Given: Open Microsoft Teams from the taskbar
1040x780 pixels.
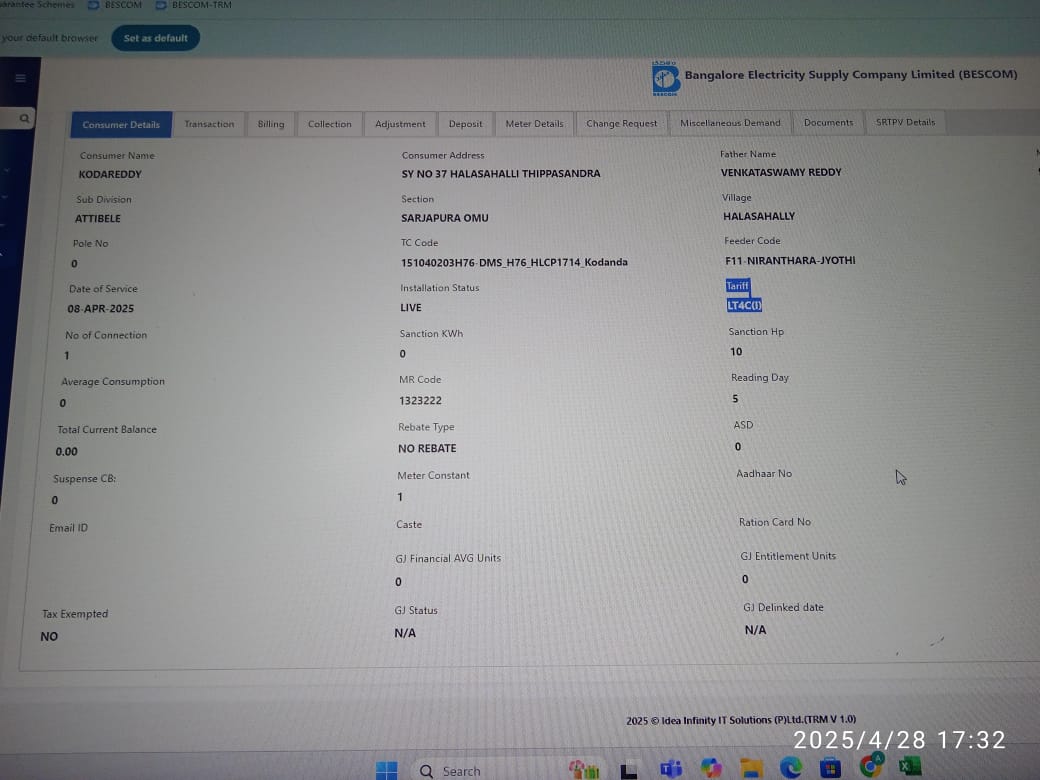Looking at the screenshot, I should click(671, 769).
